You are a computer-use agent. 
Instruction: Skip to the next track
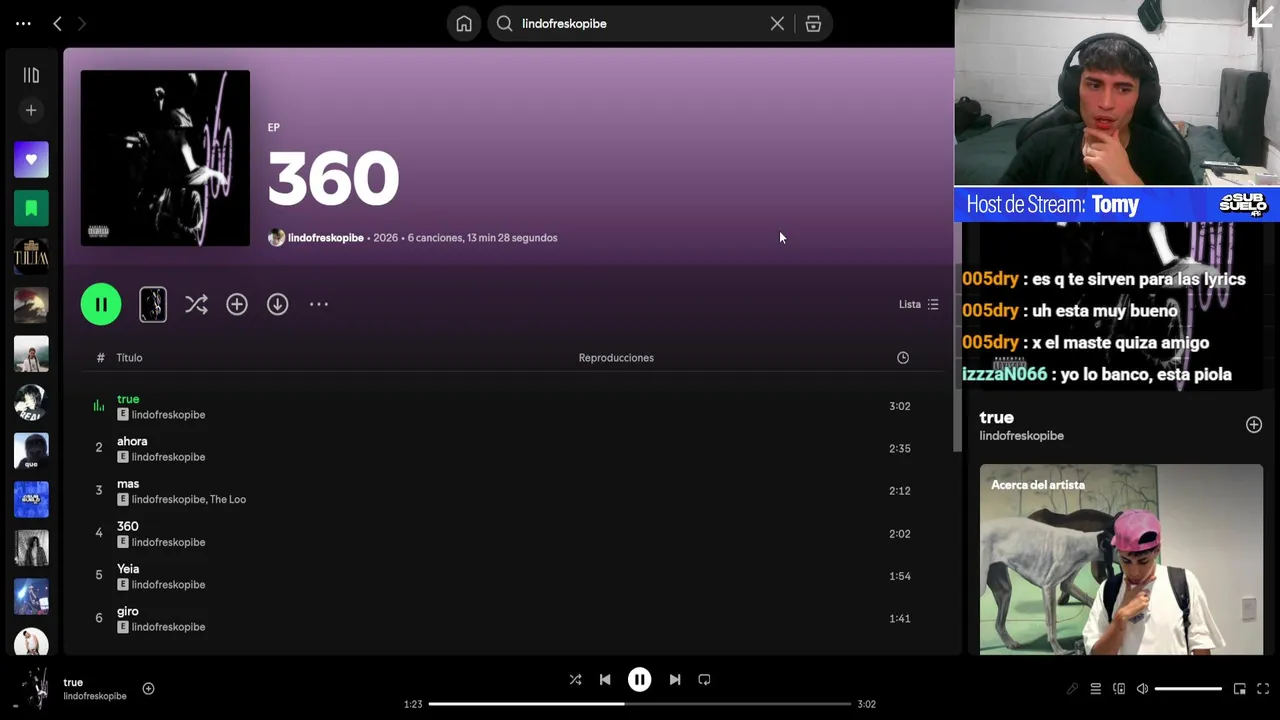click(x=675, y=680)
